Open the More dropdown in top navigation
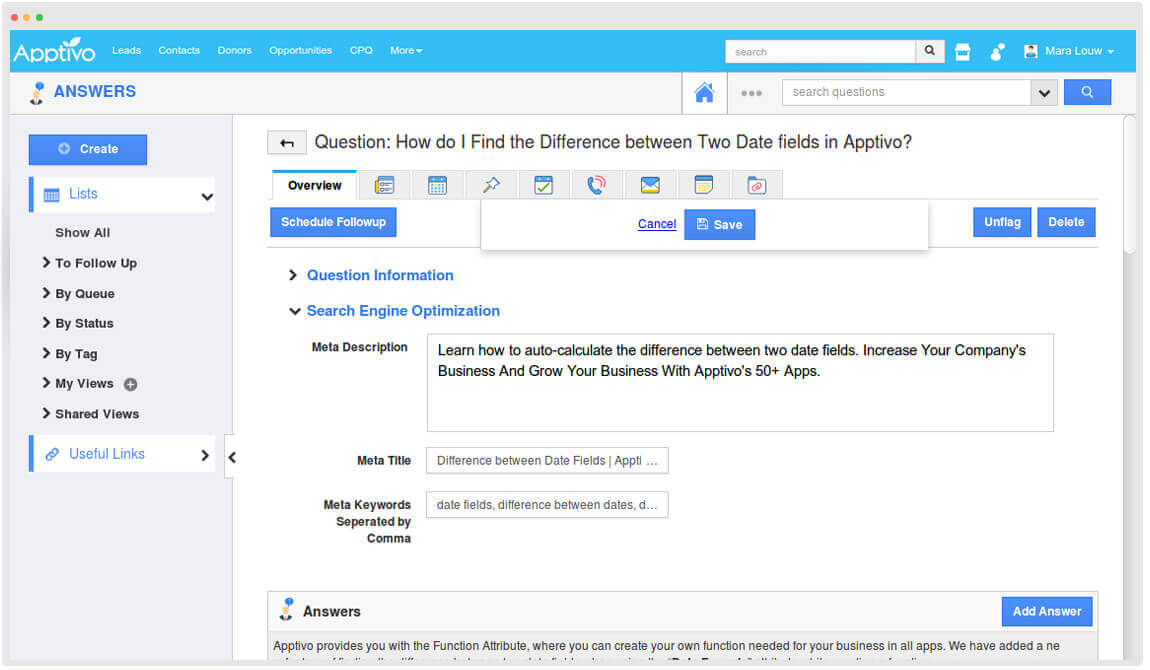Viewport: 1150px width, 670px height. click(x=406, y=51)
